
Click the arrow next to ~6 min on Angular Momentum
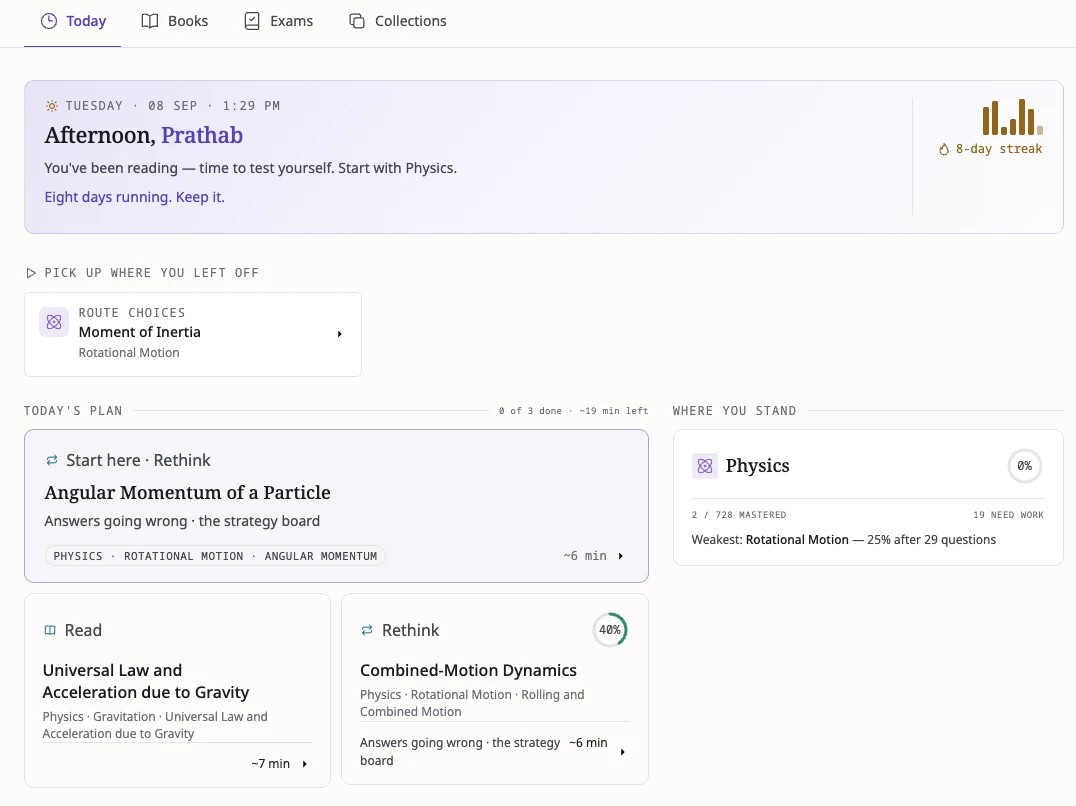[620, 556]
